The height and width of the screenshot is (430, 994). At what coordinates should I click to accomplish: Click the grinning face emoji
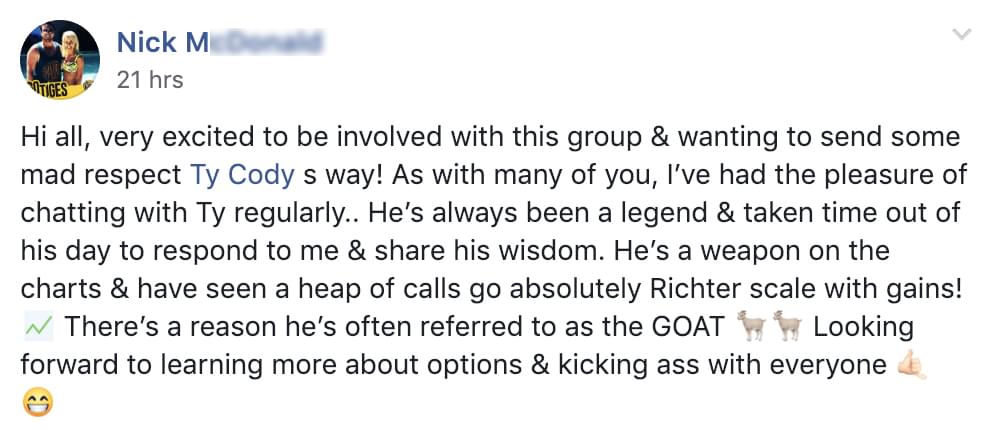[x=37, y=403]
